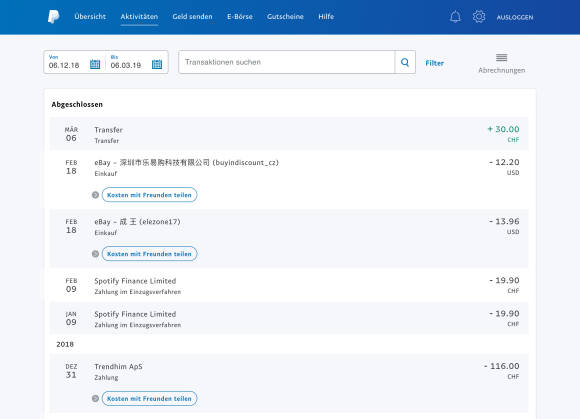This screenshot has height=419, width=580.
Task: Click AUSLOGGEN to log out
Action: point(515,17)
